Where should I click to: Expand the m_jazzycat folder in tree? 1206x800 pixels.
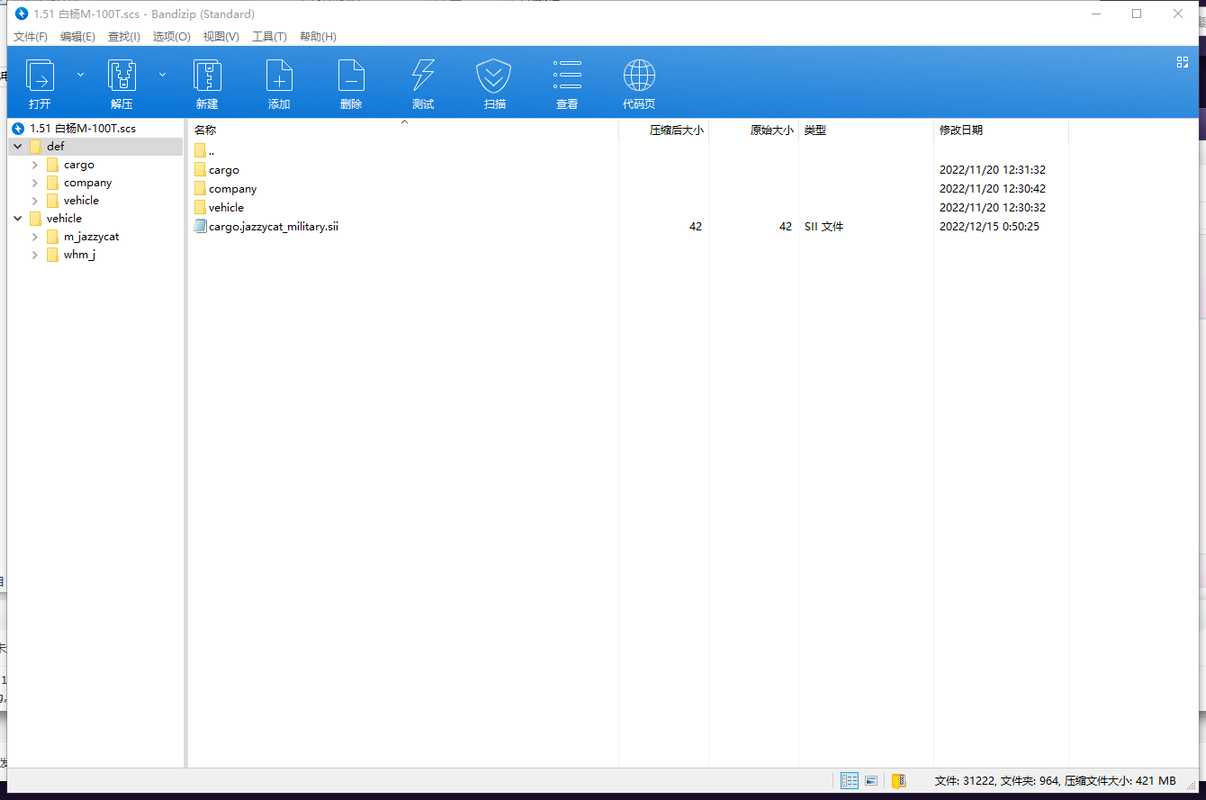coord(35,237)
